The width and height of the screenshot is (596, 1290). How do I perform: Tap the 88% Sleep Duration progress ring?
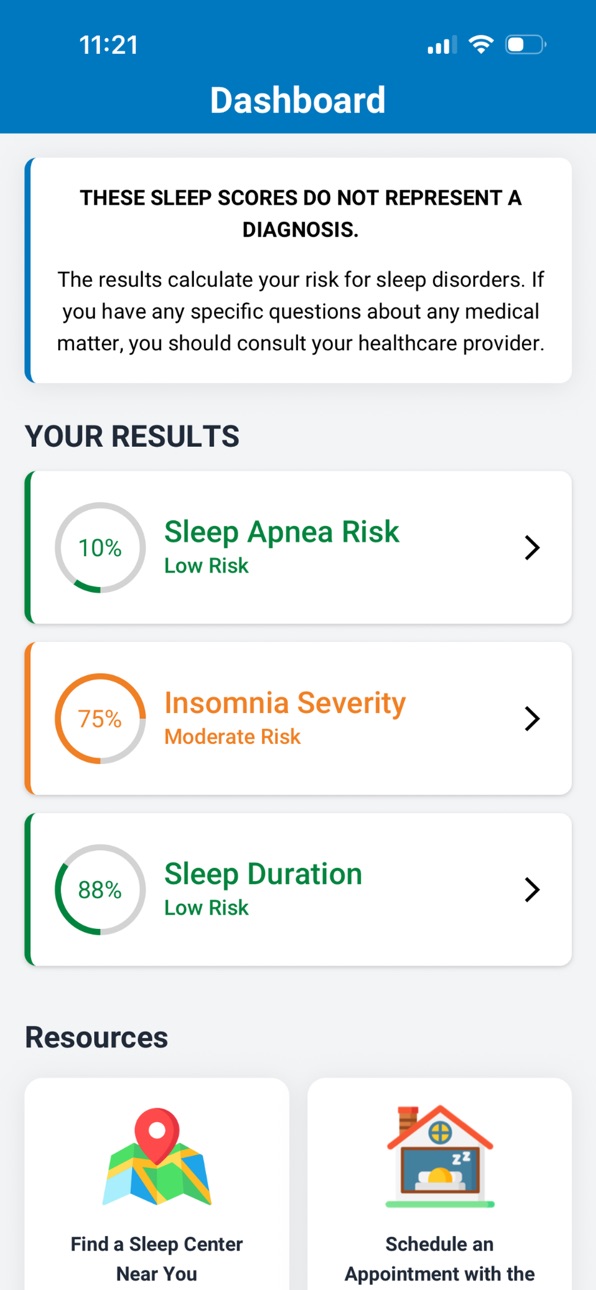[x=100, y=890]
